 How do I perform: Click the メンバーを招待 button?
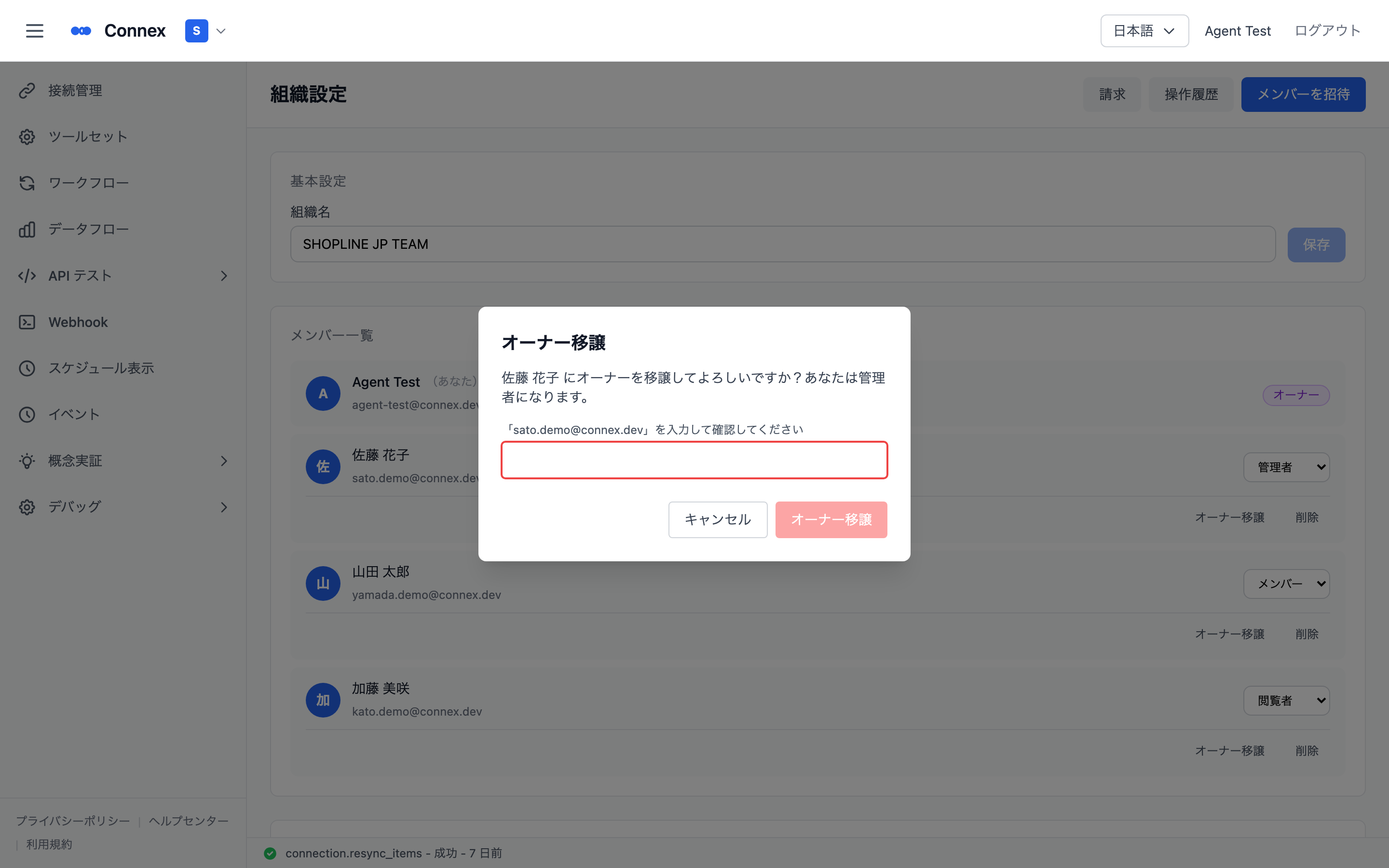pos(1303,94)
